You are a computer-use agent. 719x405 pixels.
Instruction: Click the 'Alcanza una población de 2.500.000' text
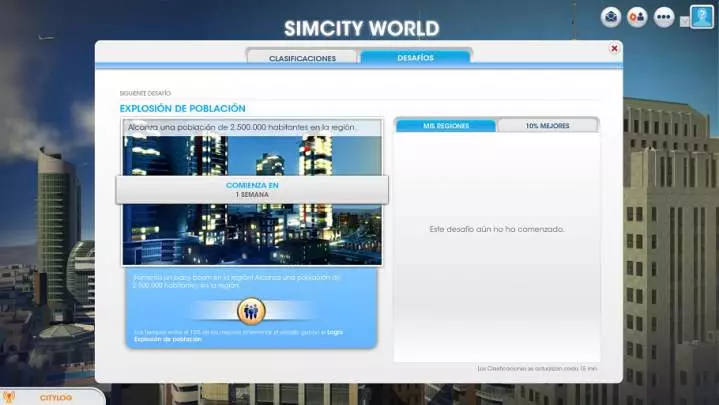[241, 127]
